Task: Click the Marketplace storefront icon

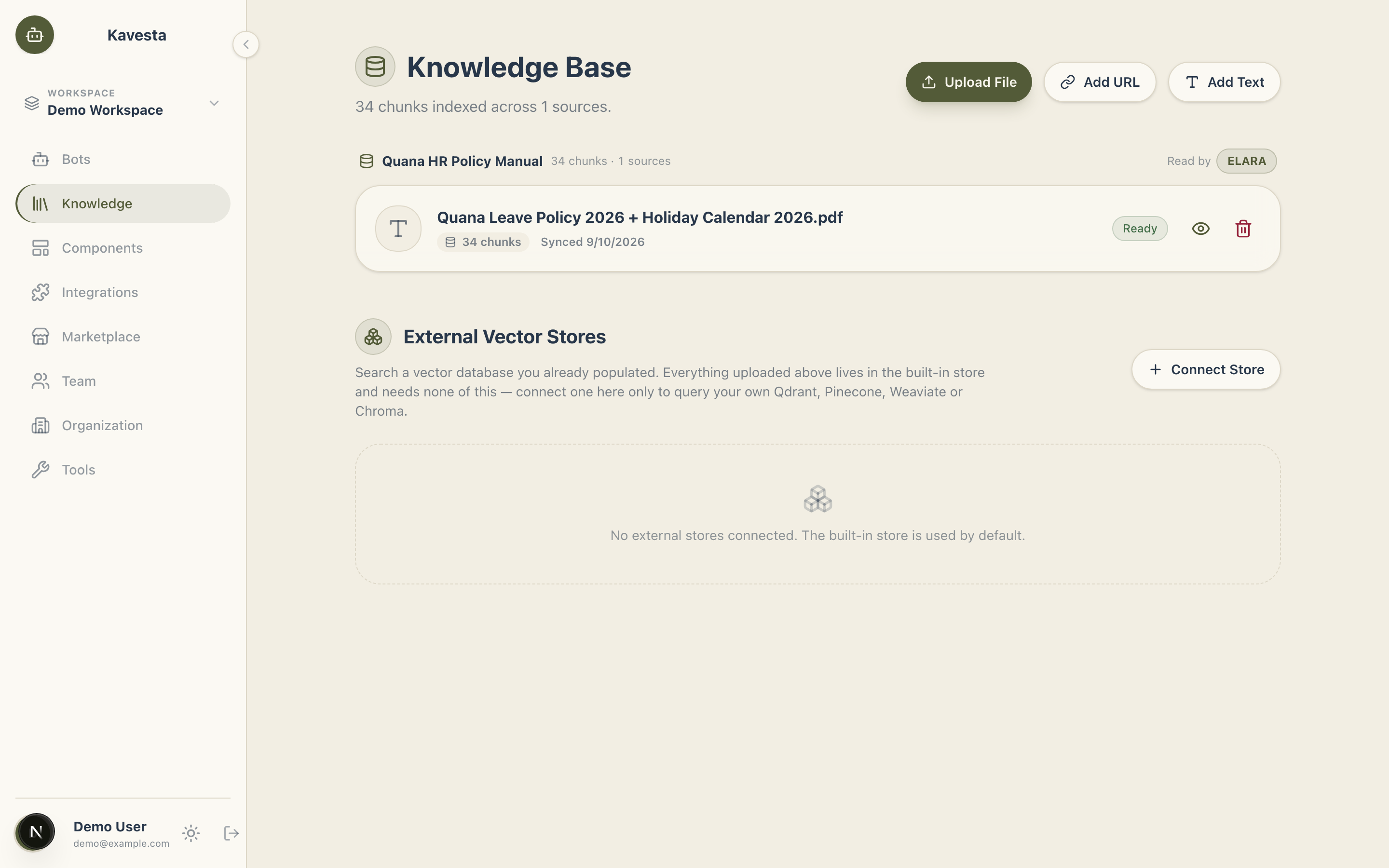Action: pyautogui.click(x=40, y=337)
